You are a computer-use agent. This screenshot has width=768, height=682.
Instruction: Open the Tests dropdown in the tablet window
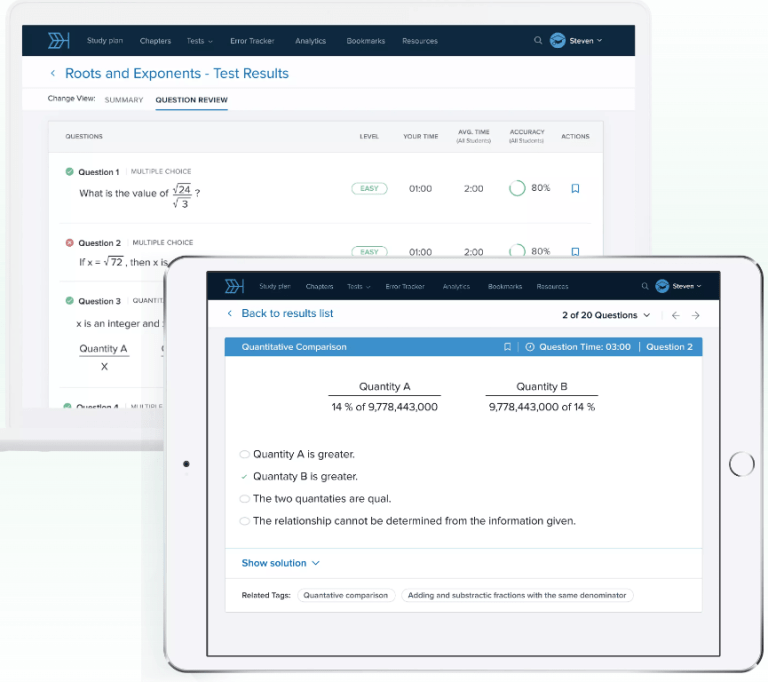pyautogui.click(x=359, y=287)
